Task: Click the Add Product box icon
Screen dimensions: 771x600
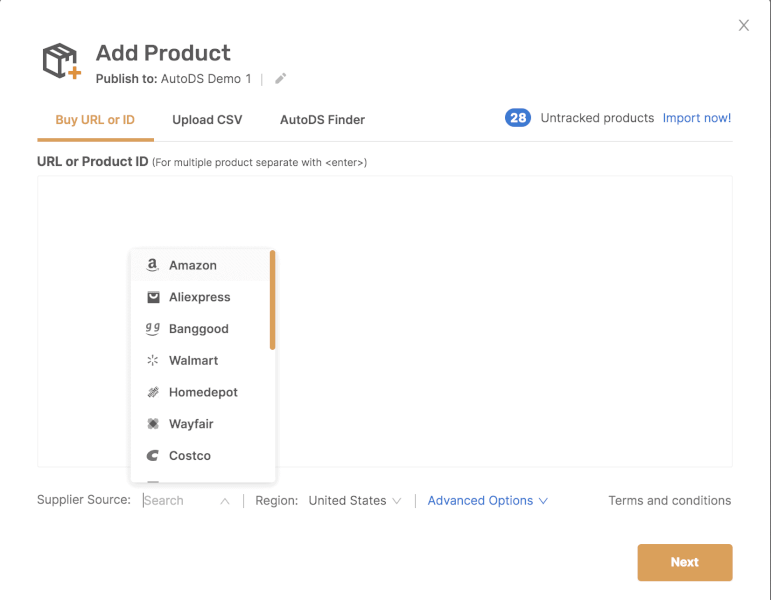Action: (61, 61)
